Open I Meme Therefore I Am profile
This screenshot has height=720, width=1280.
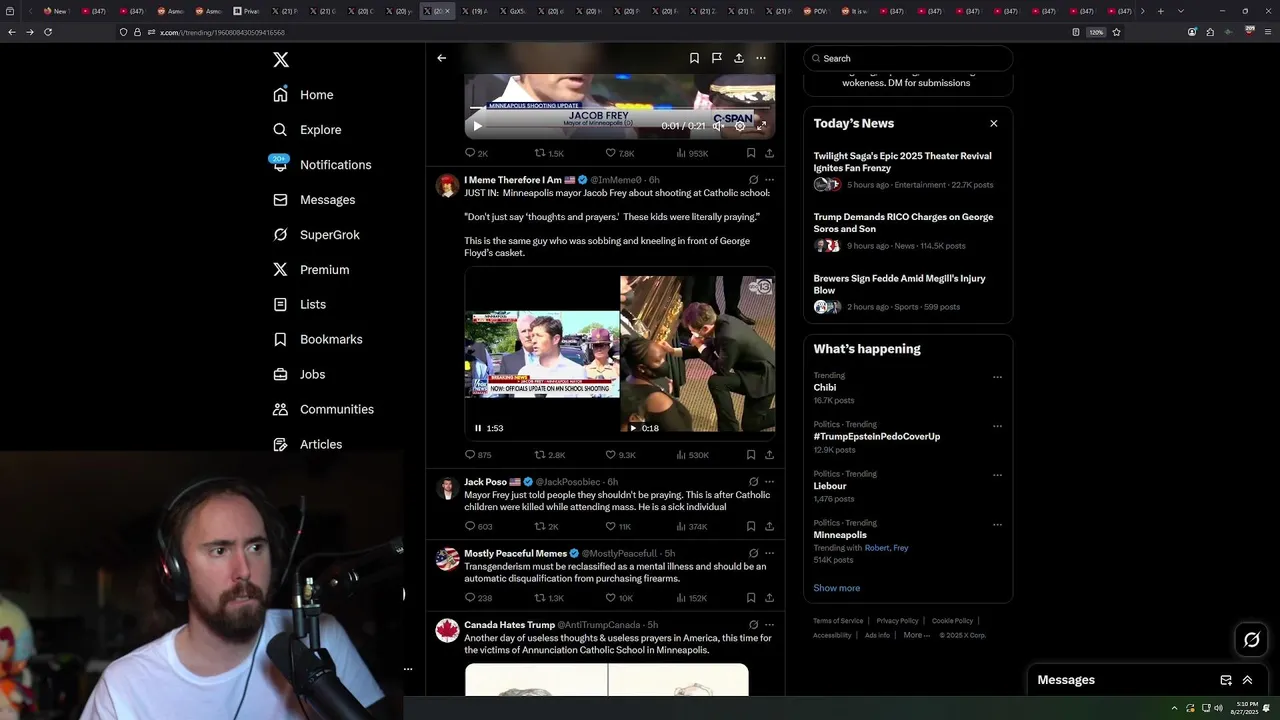point(512,180)
